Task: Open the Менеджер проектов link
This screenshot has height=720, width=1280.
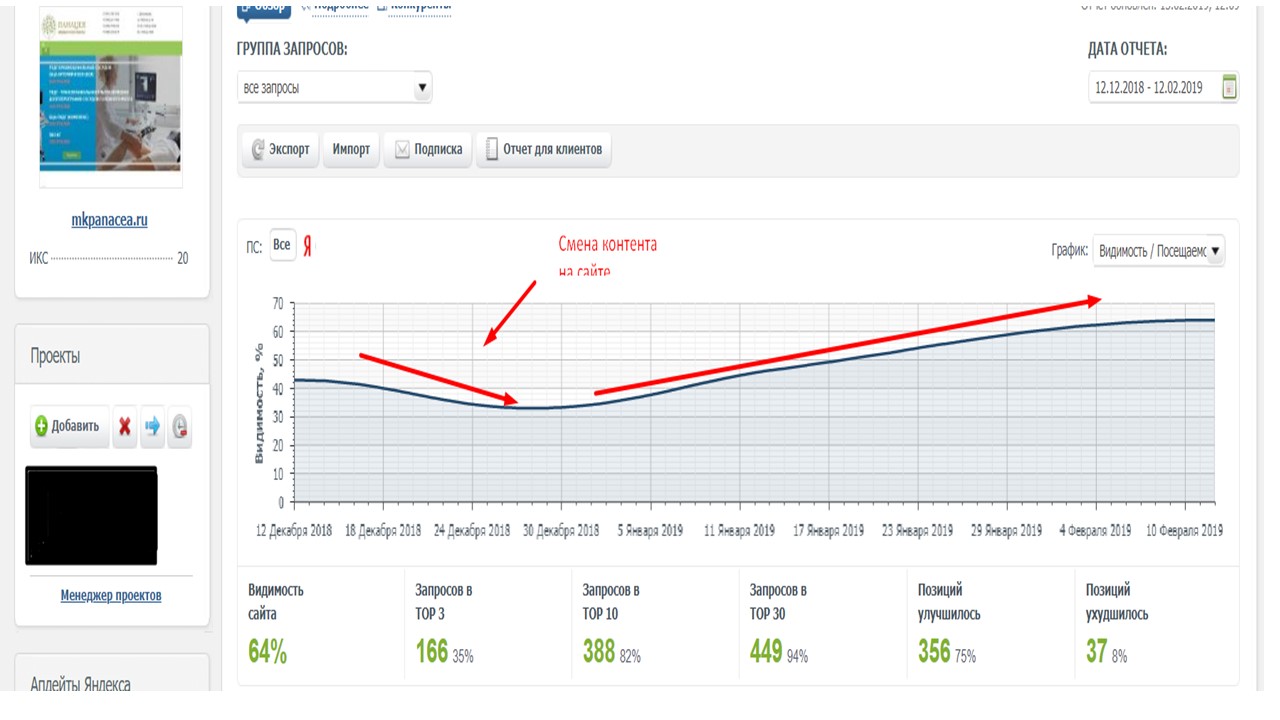Action: coord(111,595)
